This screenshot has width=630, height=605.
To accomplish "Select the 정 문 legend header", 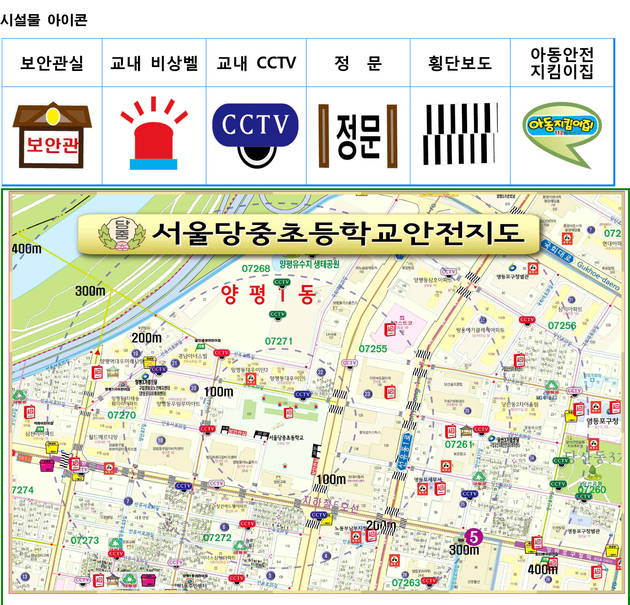I will click(x=358, y=63).
